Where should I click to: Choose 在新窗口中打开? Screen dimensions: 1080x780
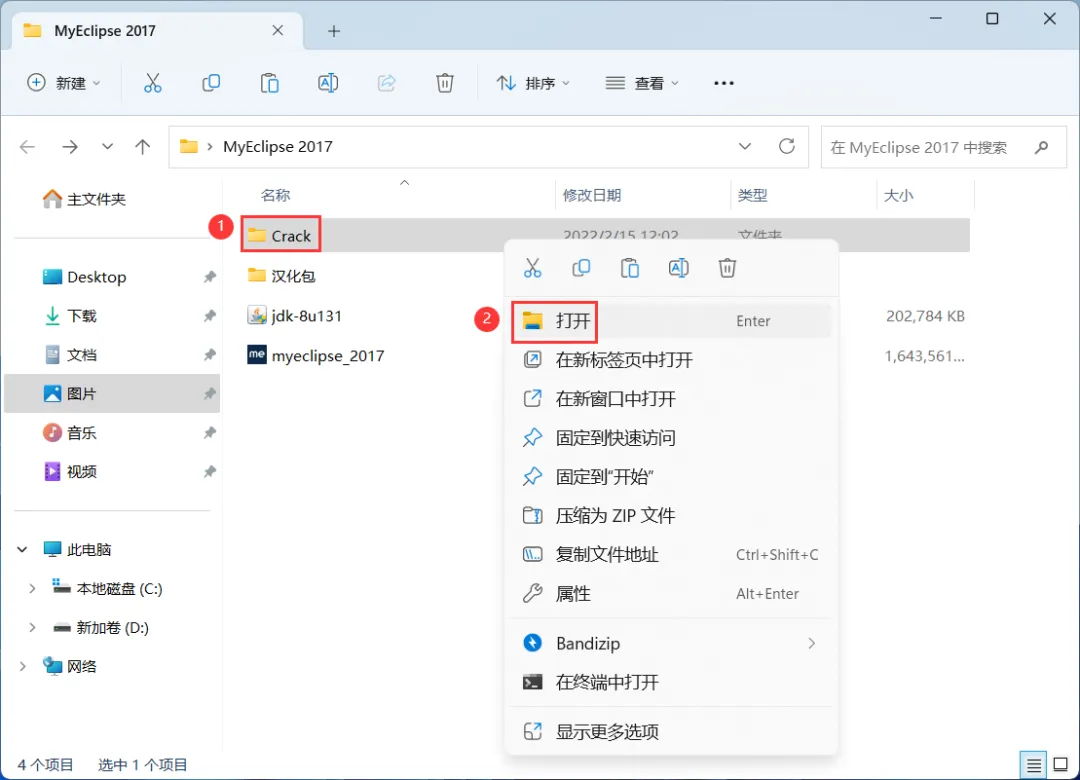671,399
